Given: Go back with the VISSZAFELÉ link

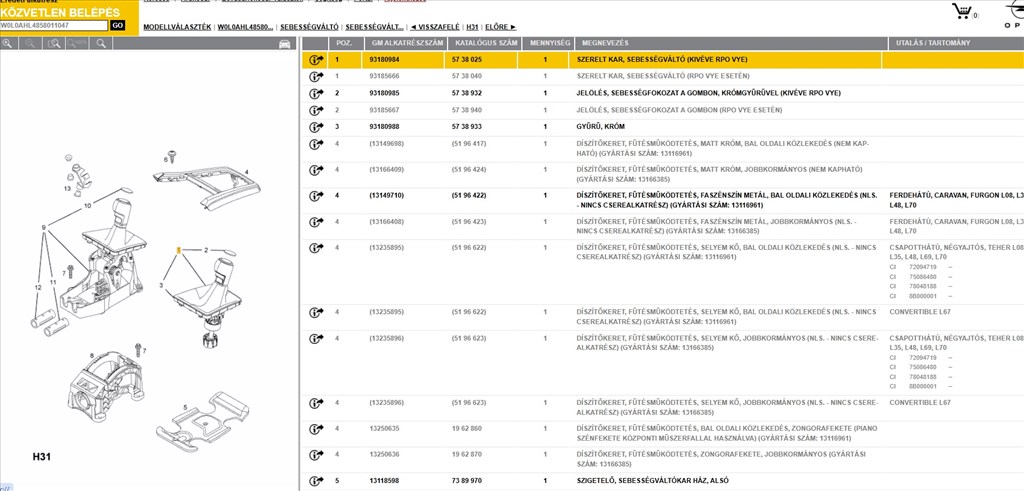Looking at the screenshot, I should [x=434, y=27].
